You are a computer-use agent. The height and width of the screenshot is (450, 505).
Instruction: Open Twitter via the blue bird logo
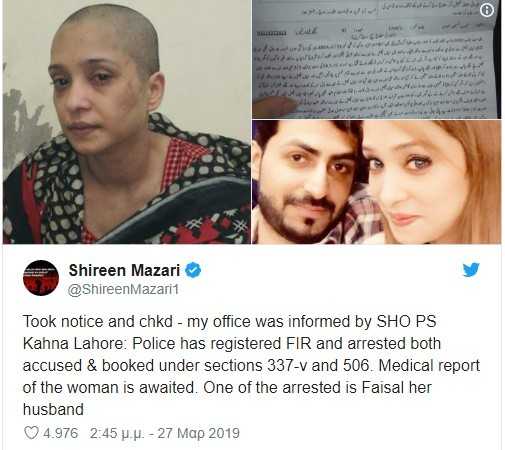click(x=471, y=270)
